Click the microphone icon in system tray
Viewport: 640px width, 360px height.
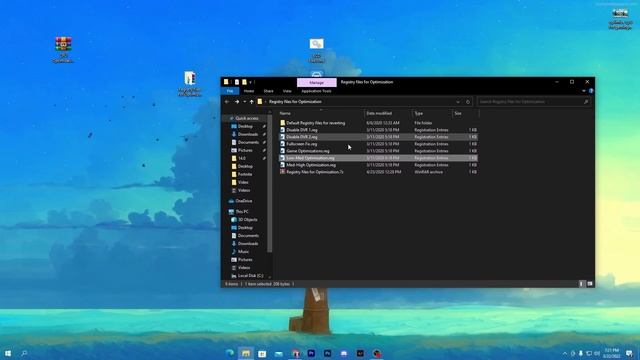[x=581, y=353]
